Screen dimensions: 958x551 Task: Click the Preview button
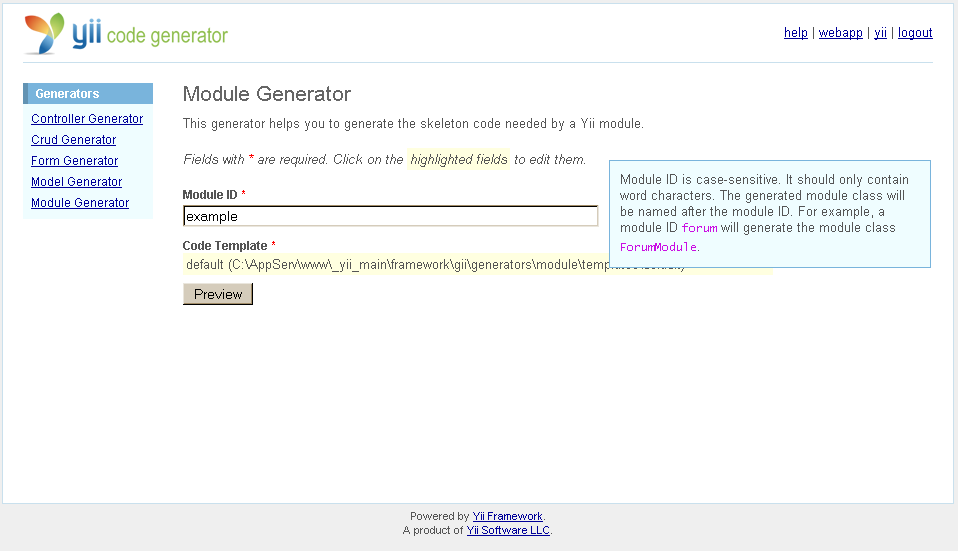point(218,294)
